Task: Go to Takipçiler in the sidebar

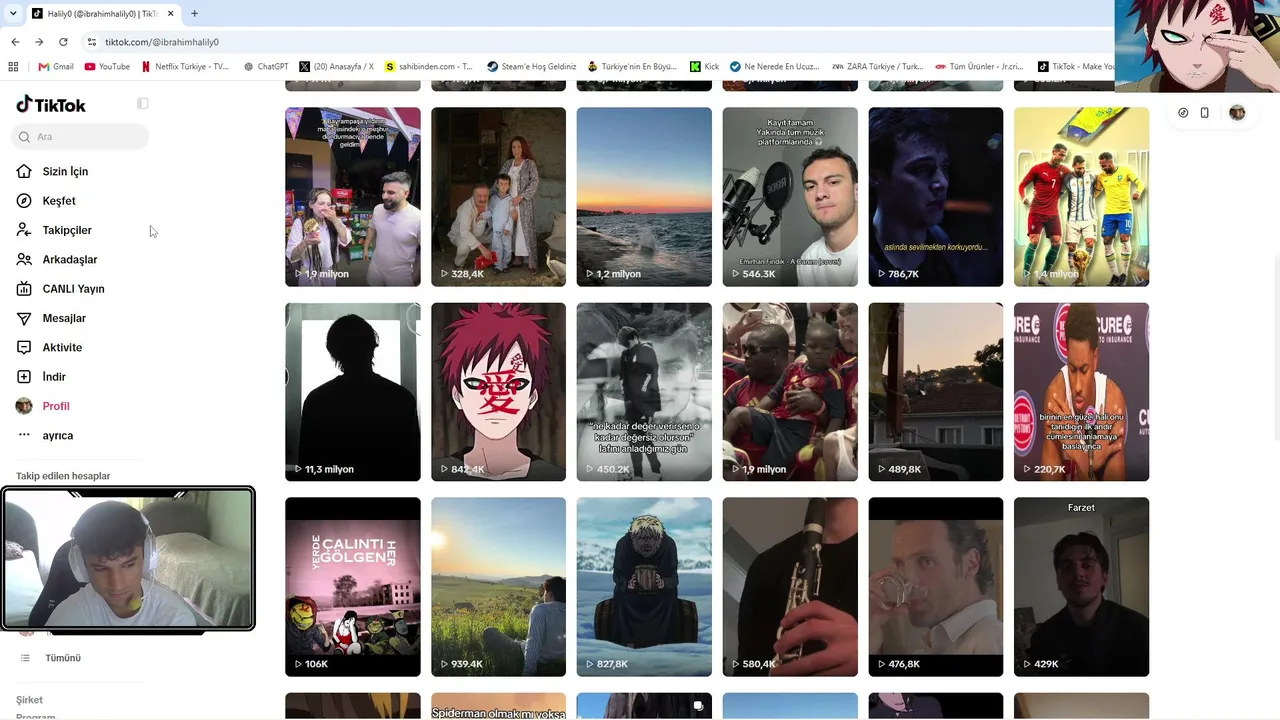Action: pyautogui.click(x=67, y=230)
